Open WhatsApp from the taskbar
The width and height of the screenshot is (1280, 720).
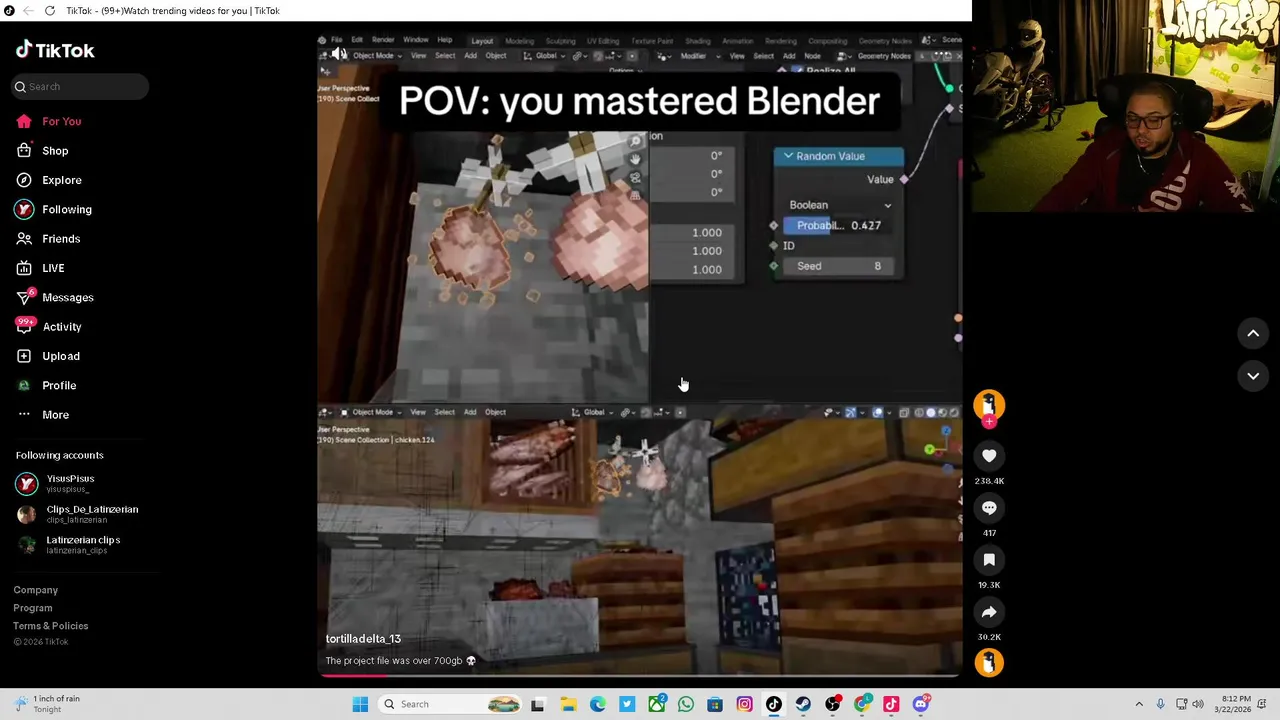[x=686, y=704]
